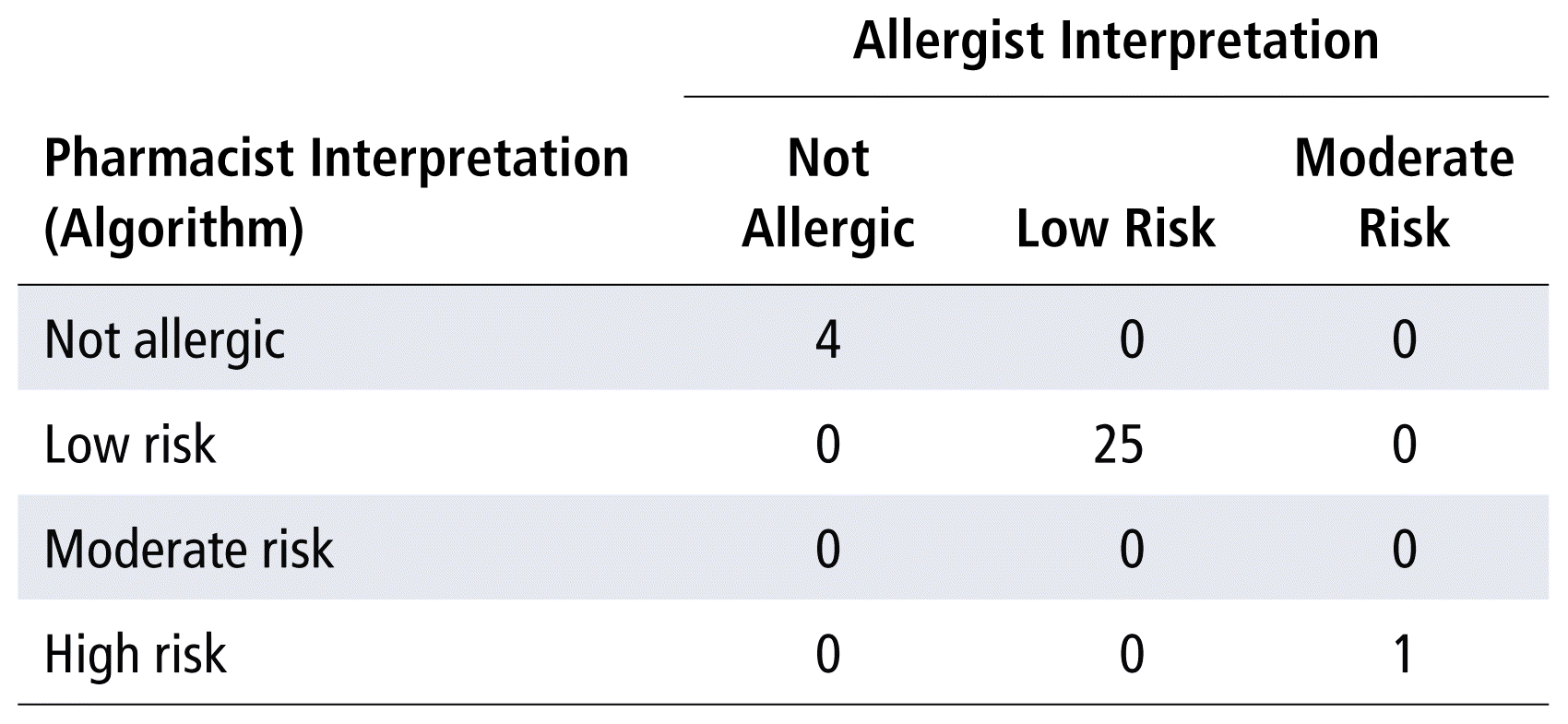The width and height of the screenshot is (1568, 724).
Task: Select the cell containing value 25
Action: pyautogui.click(x=1119, y=445)
